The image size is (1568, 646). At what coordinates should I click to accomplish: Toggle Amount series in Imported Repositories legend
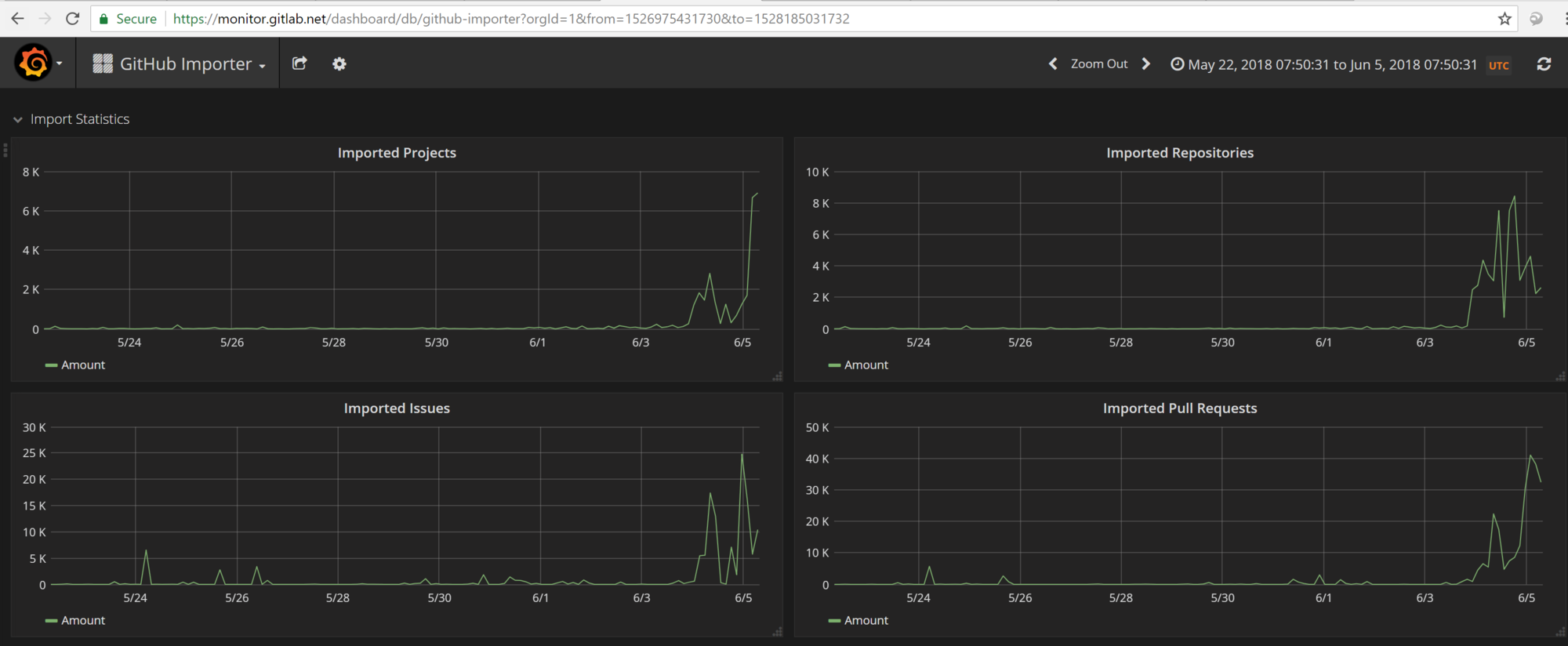click(x=866, y=365)
